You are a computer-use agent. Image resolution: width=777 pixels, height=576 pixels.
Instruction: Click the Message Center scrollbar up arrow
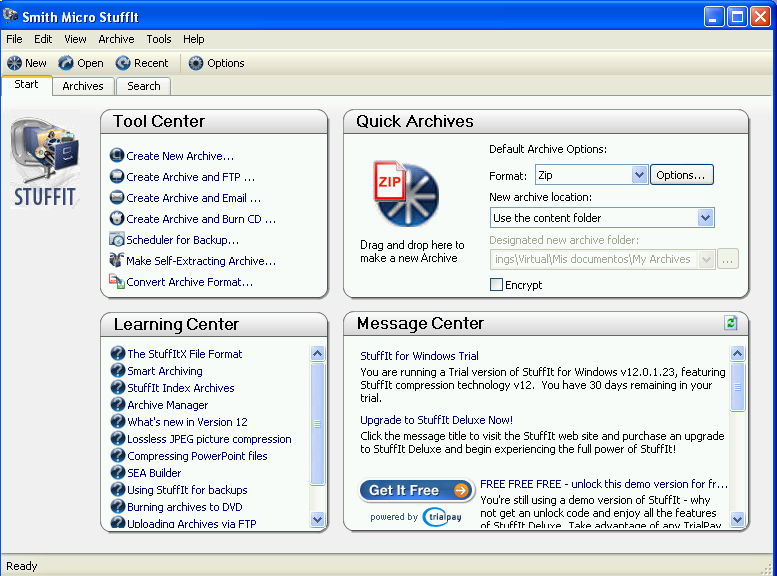click(x=737, y=353)
